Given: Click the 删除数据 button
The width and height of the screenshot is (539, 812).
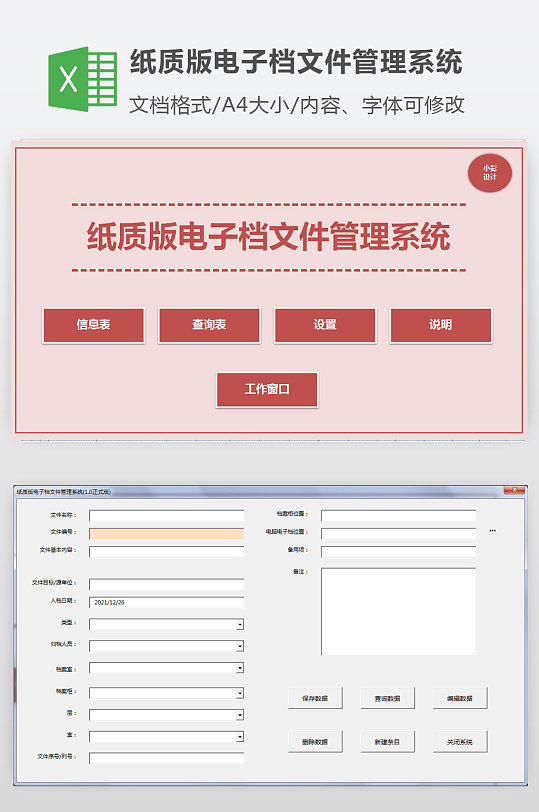Looking at the screenshot, I should tap(315, 742).
